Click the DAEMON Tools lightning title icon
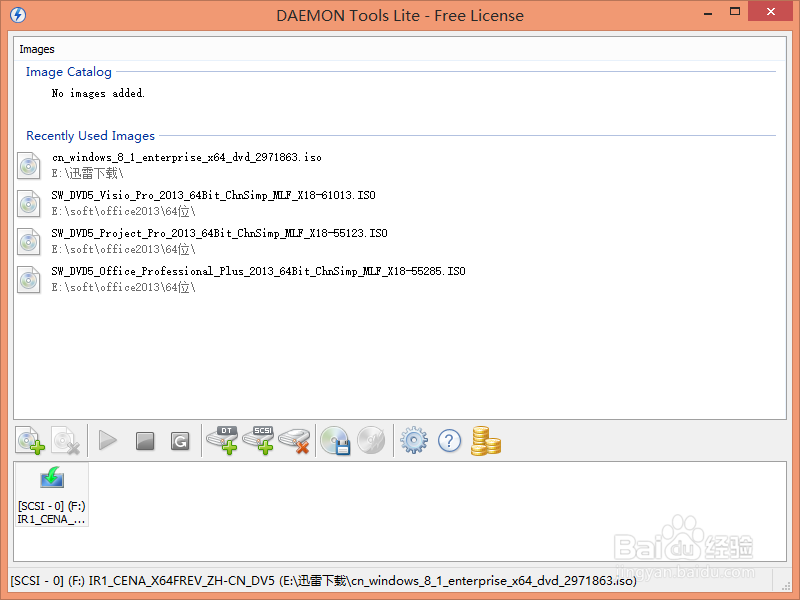800x600 pixels. click(x=18, y=15)
